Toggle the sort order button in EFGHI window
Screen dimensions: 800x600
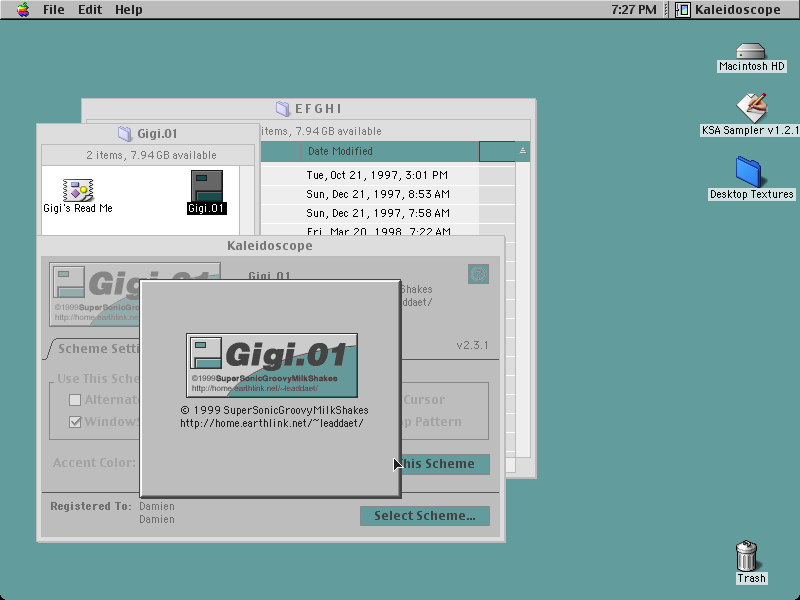pyautogui.click(x=522, y=151)
